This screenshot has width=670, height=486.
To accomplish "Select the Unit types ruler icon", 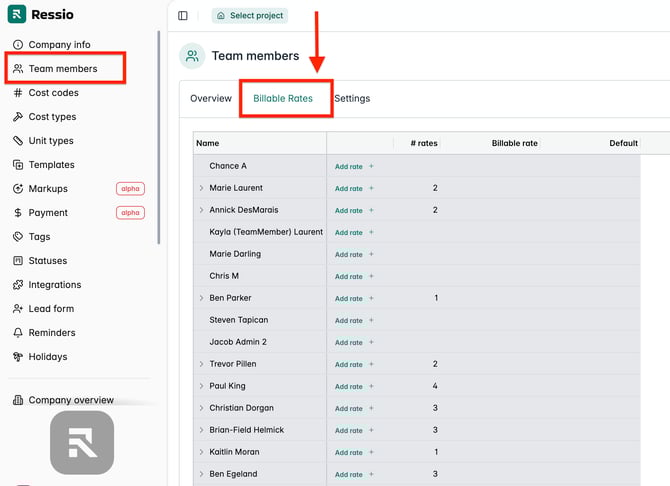I will (x=18, y=141).
